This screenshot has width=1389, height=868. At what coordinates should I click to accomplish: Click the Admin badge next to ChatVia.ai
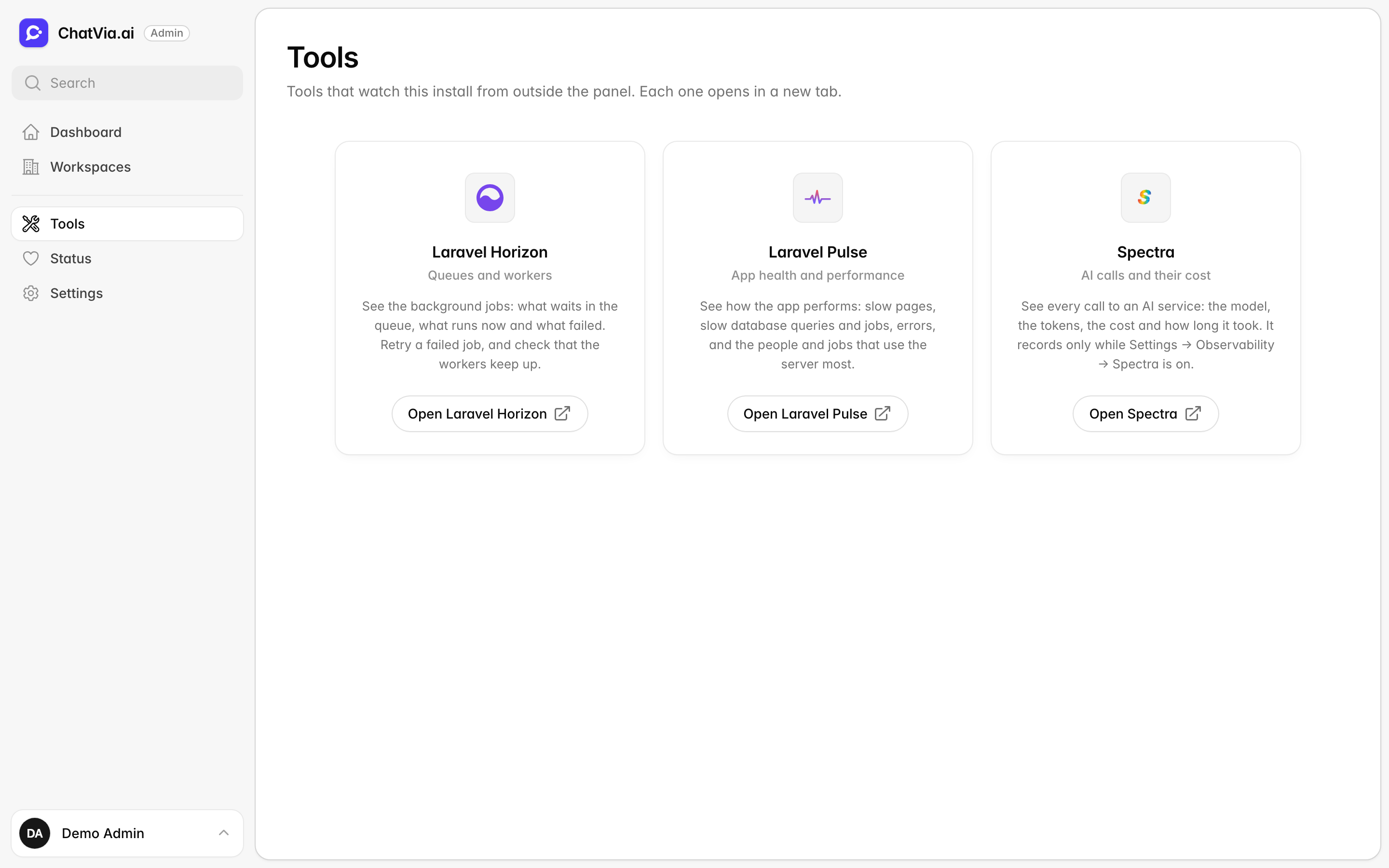click(x=166, y=33)
